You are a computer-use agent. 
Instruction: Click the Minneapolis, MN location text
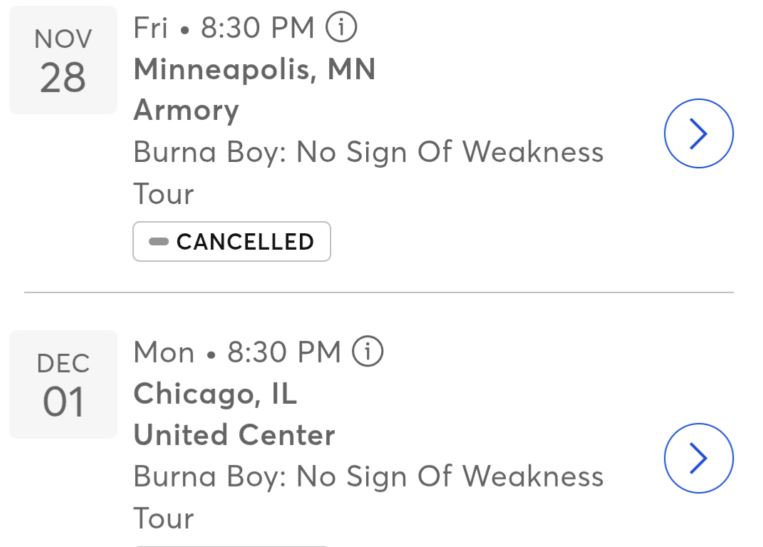coord(255,71)
